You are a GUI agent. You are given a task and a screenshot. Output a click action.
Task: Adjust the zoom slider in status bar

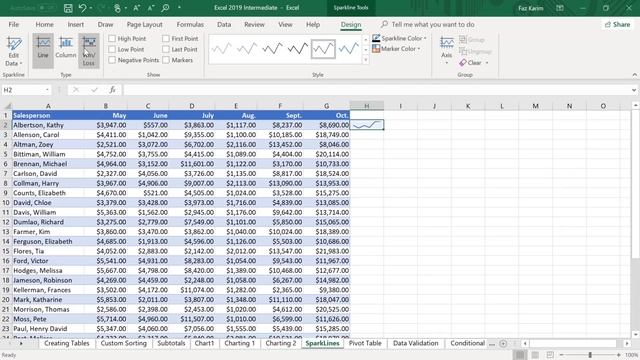click(x=590, y=355)
